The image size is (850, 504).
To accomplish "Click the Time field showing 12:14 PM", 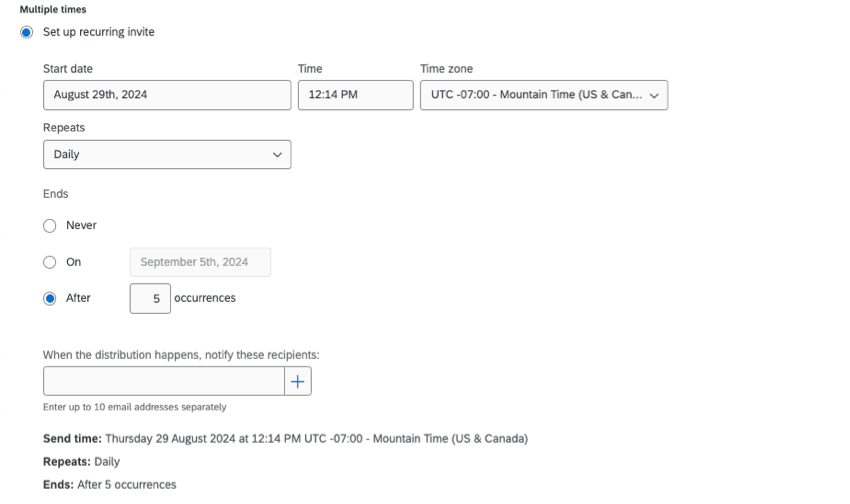I will [x=355, y=96].
